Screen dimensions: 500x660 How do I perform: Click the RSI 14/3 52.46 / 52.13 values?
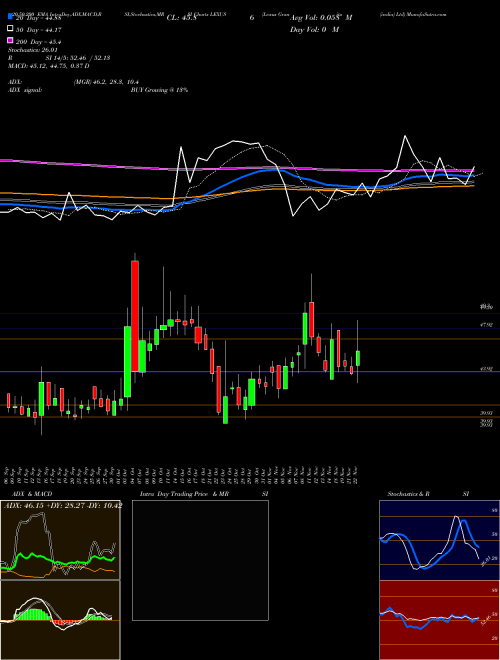point(78,58)
